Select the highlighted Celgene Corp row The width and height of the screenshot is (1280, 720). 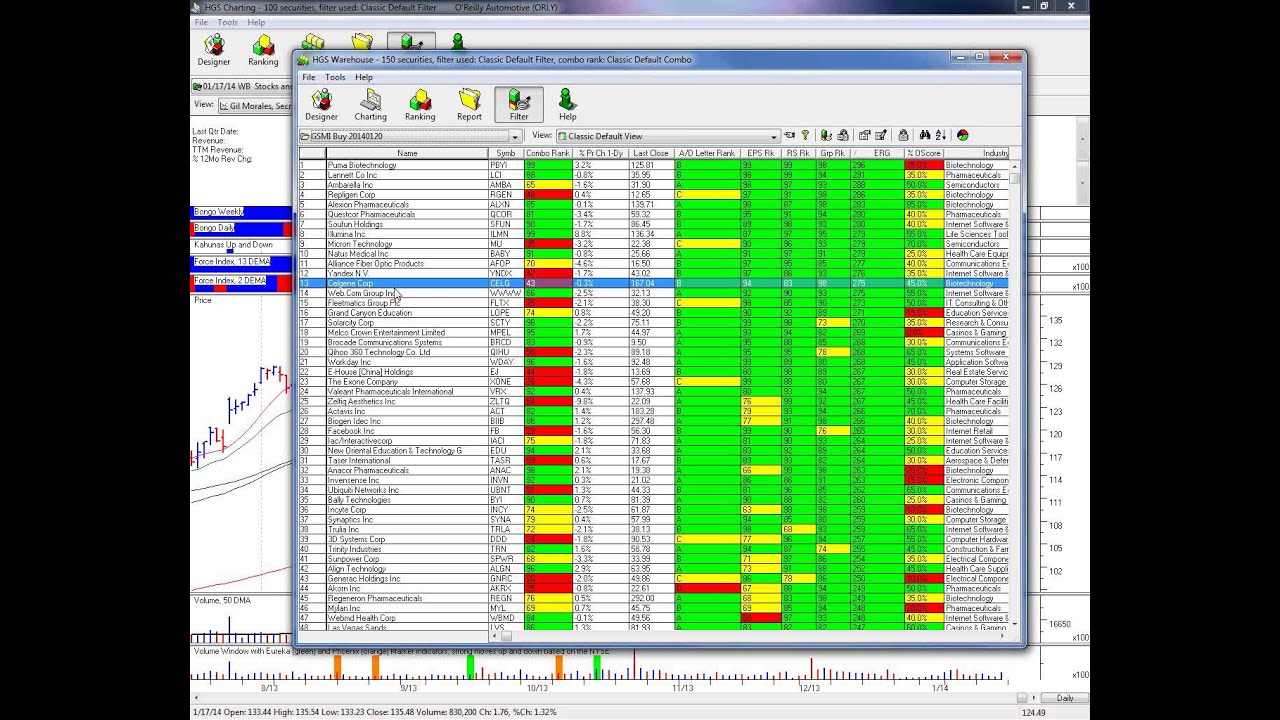654,283
